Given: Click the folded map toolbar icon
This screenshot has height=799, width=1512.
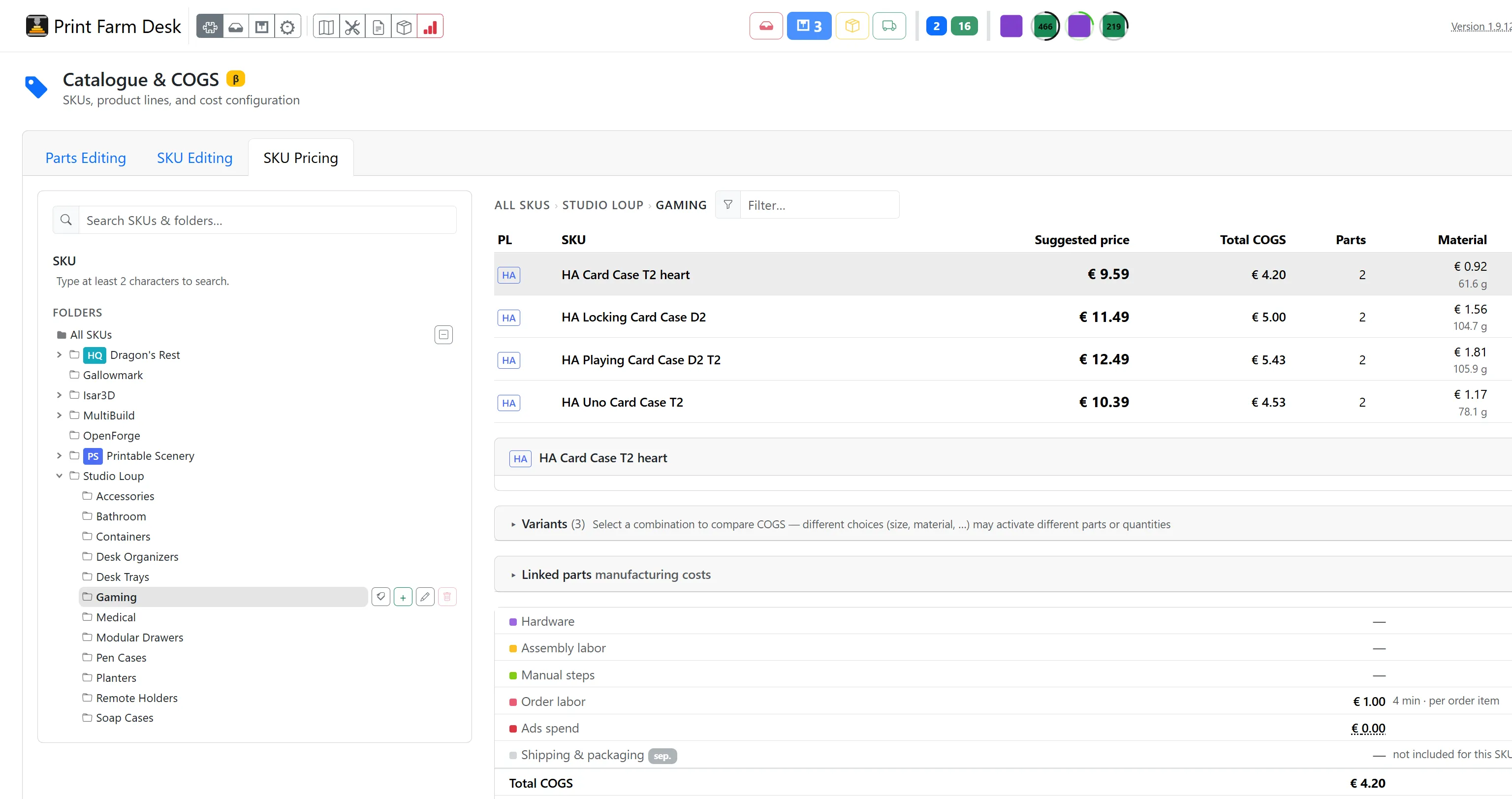Looking at the screenshot, I should (x=326, y=27).
